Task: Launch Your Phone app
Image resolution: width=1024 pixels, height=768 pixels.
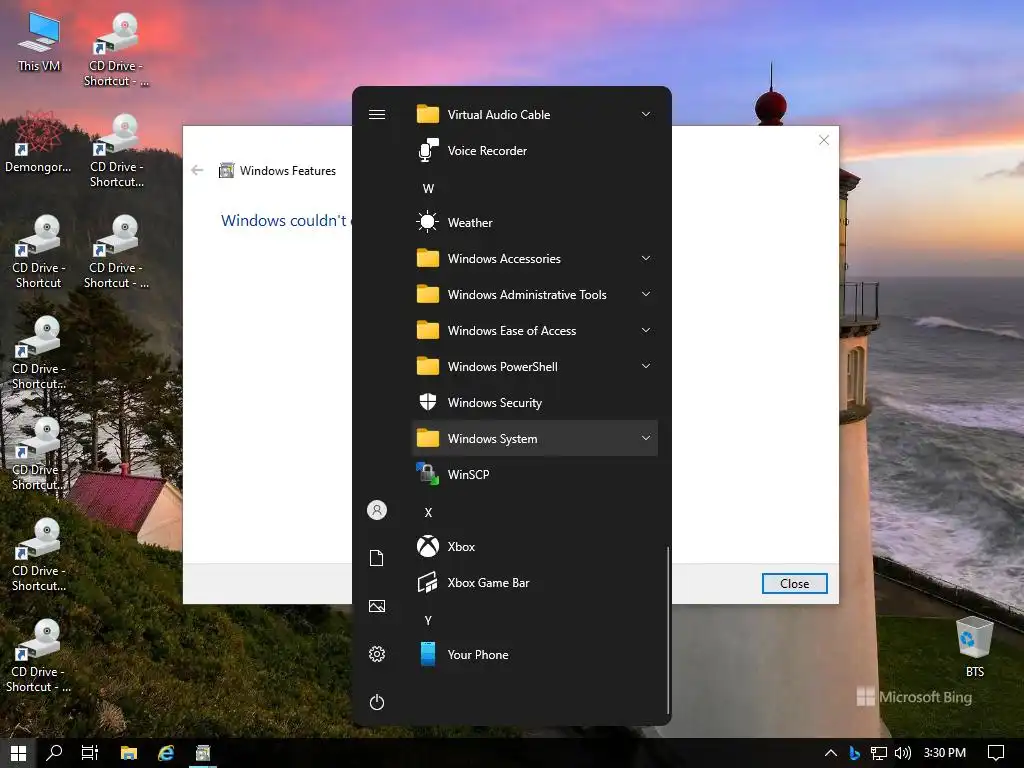Action: pyautogui.click(x=535, y=654)
